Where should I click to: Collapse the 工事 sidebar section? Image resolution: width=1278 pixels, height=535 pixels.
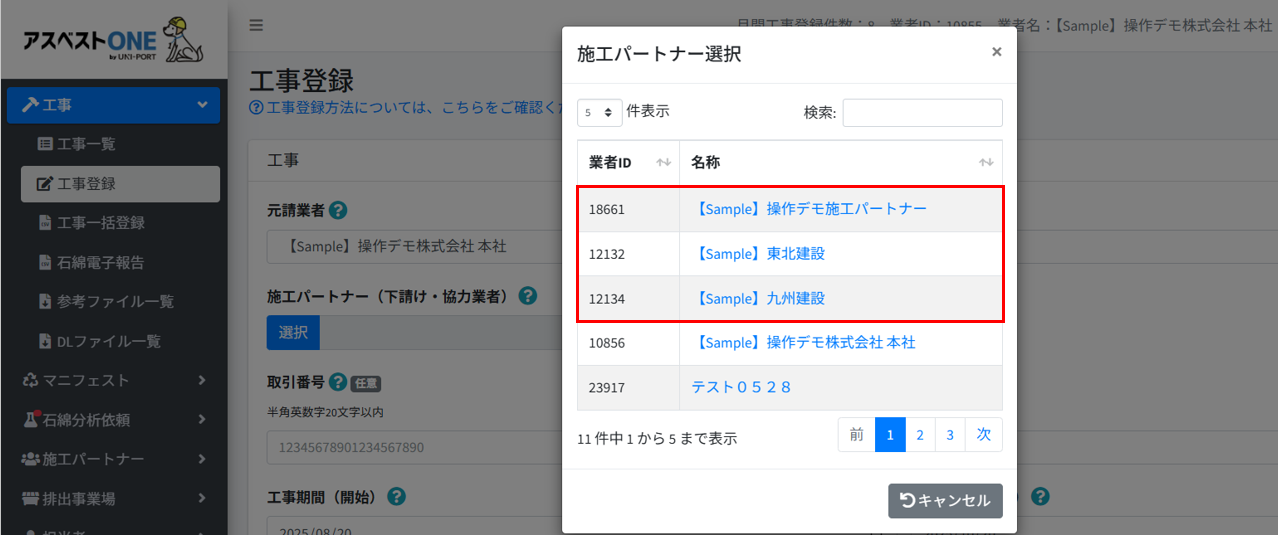[113, 105]
